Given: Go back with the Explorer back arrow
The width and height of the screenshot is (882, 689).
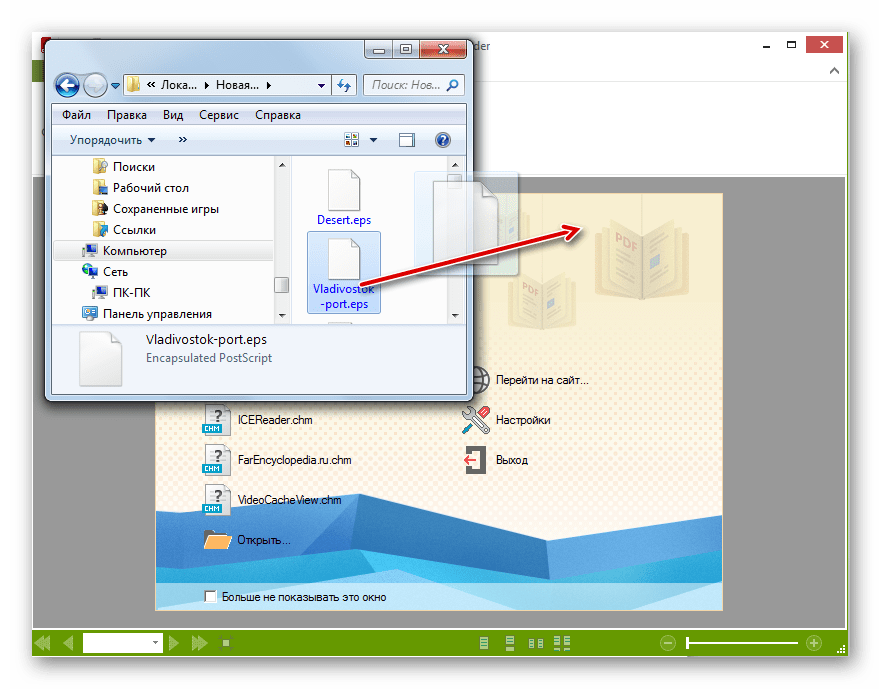Looking at the screenshot, I should (68, 85).
